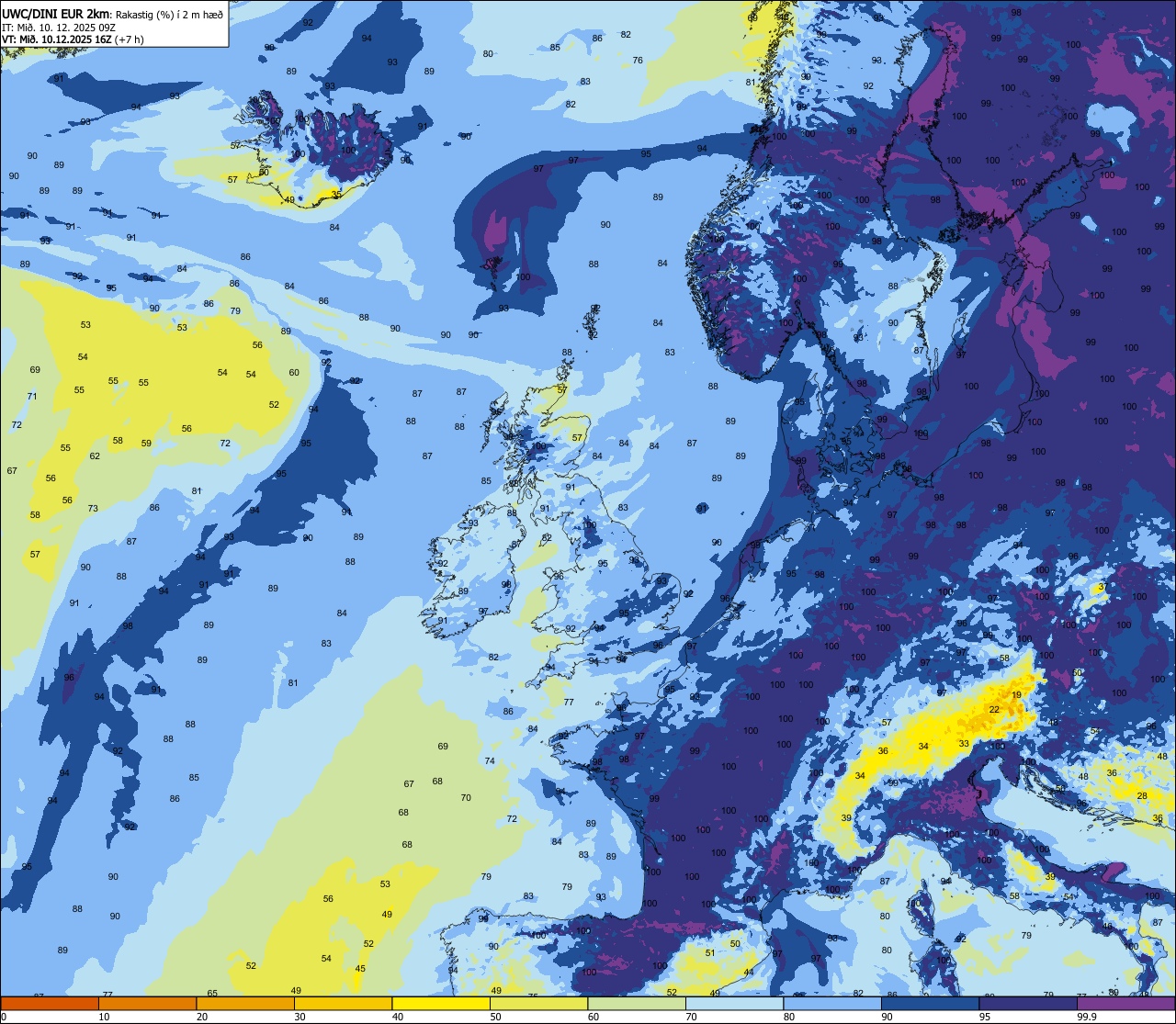Click the '22' humidity value over the Alps
This screenshot has width=1176, height=1024.
(994, 710)
